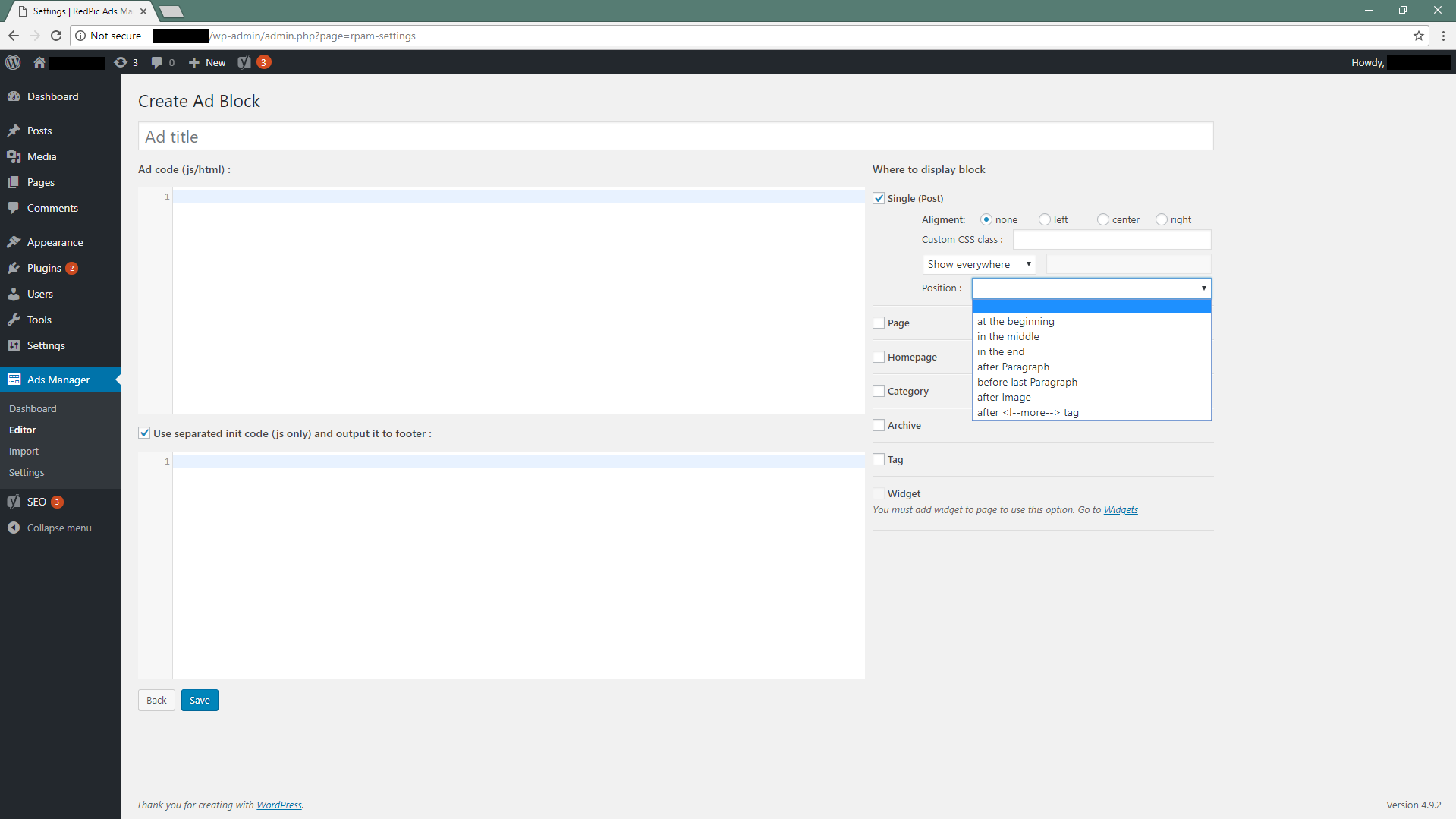Viewport: 1456px width, 819px height.
Task: Enable the Page display checkbox
Action: pos(879,323)
